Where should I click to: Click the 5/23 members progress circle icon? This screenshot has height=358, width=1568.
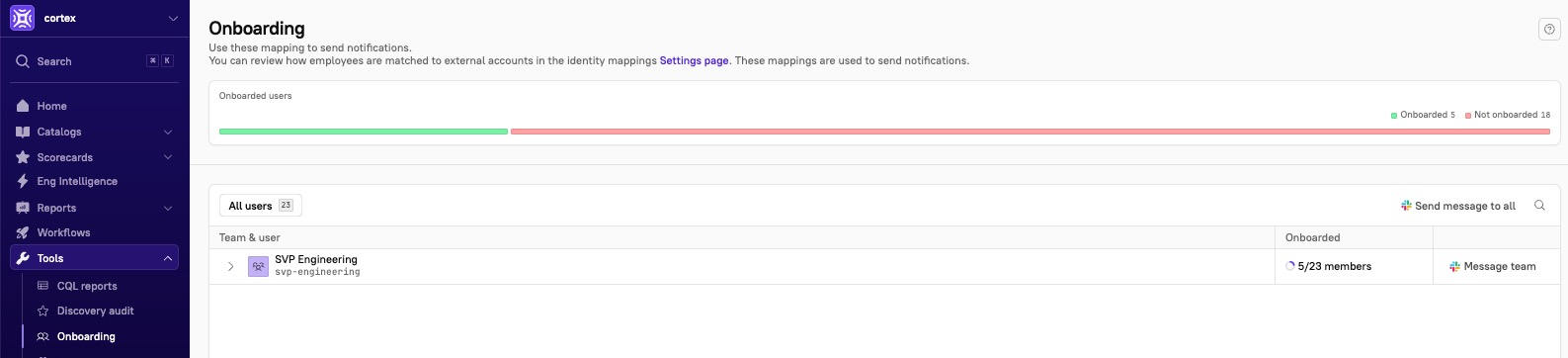coord(1290,266)
